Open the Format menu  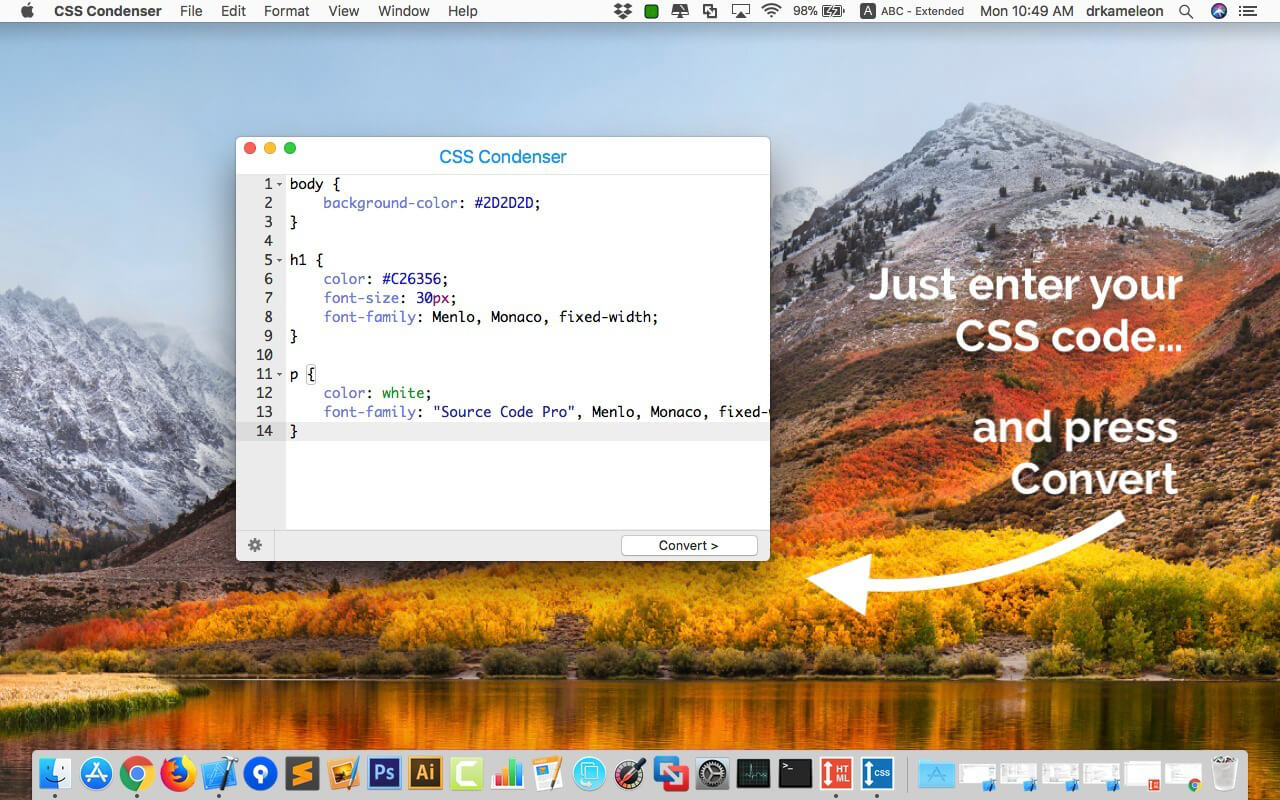pyautogui.click(x=287, y=11)
